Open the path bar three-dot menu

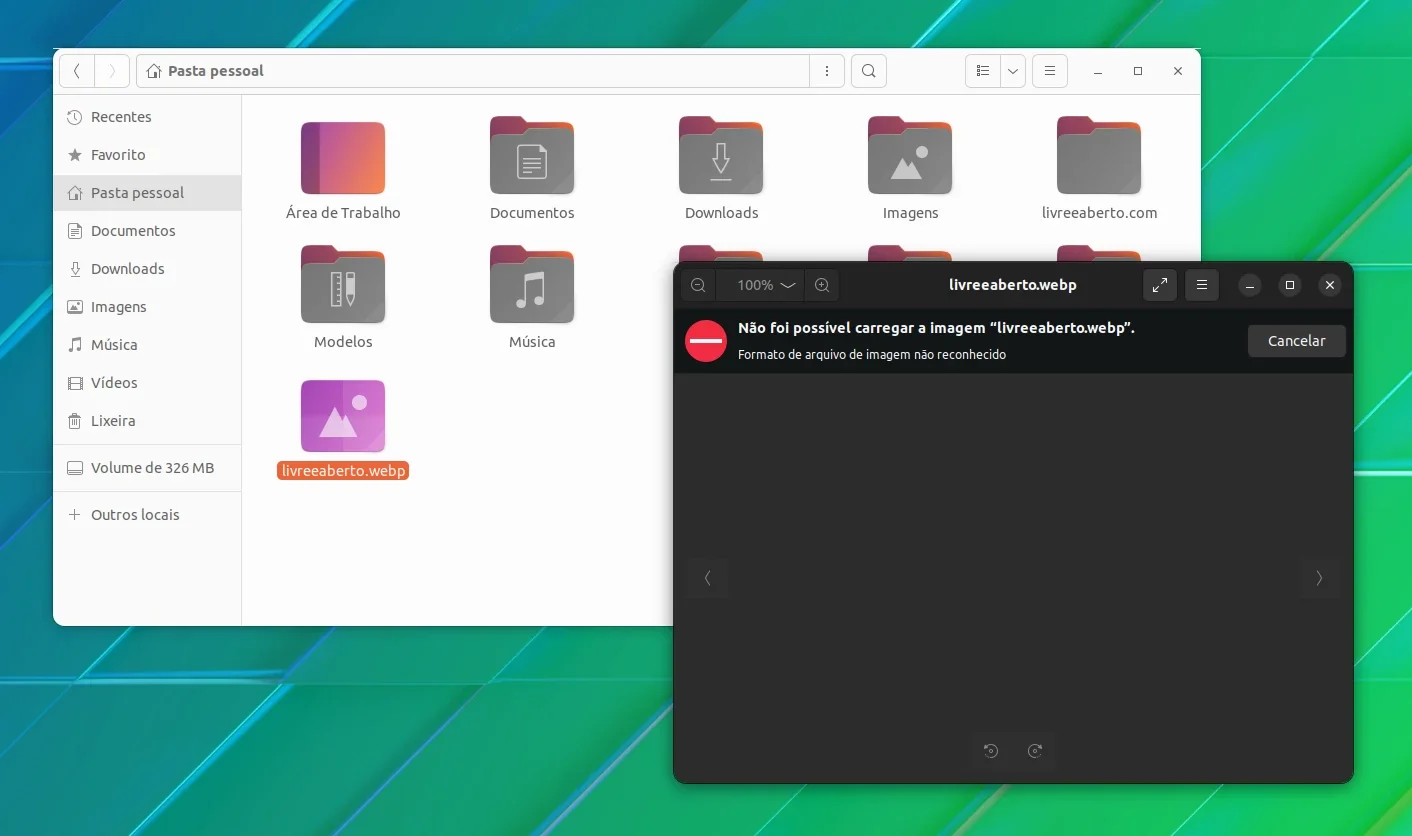827,71
